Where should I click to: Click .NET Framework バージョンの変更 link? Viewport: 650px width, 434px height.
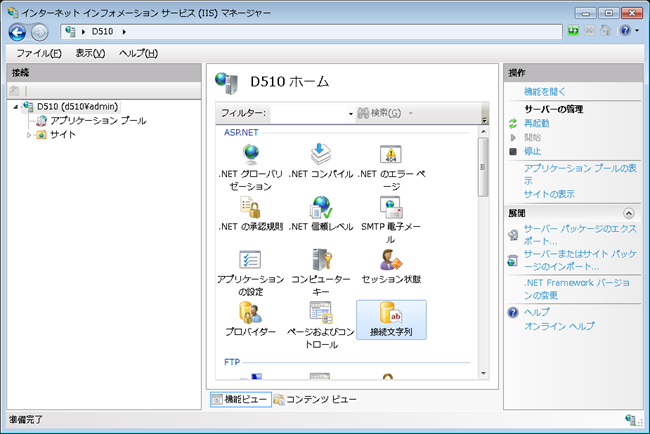(x=577, y=289)
